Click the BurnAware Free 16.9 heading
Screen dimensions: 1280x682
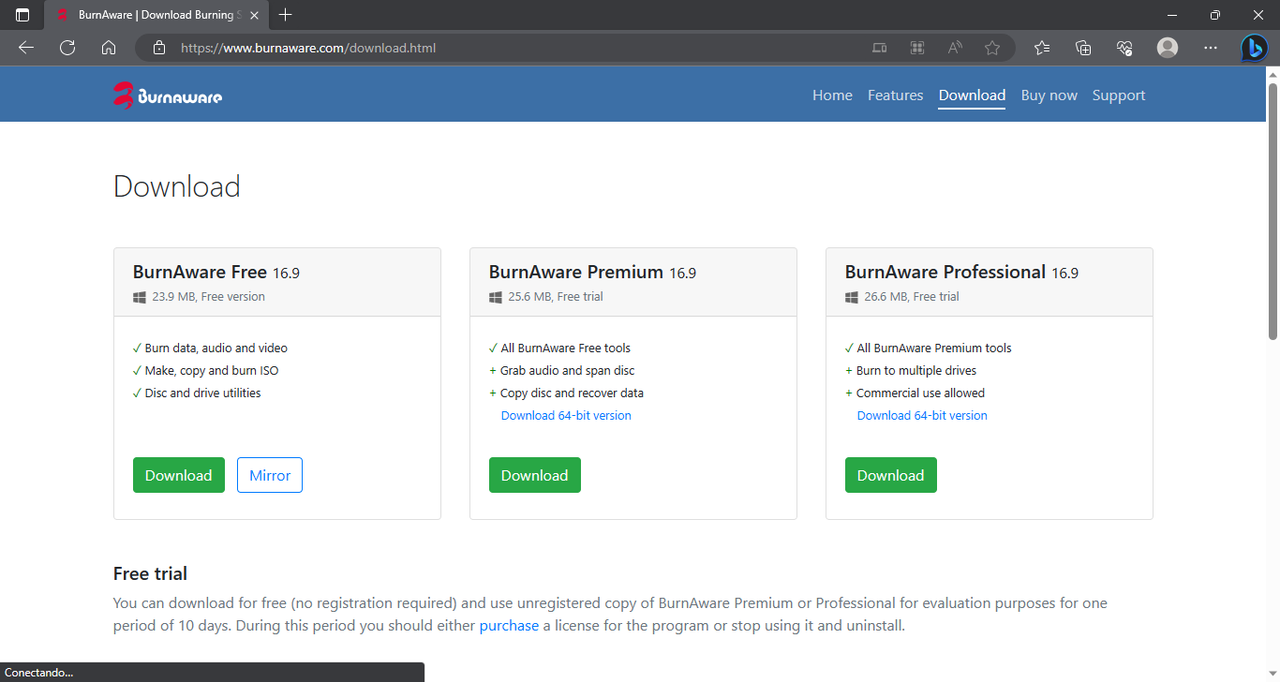[216, 272]
